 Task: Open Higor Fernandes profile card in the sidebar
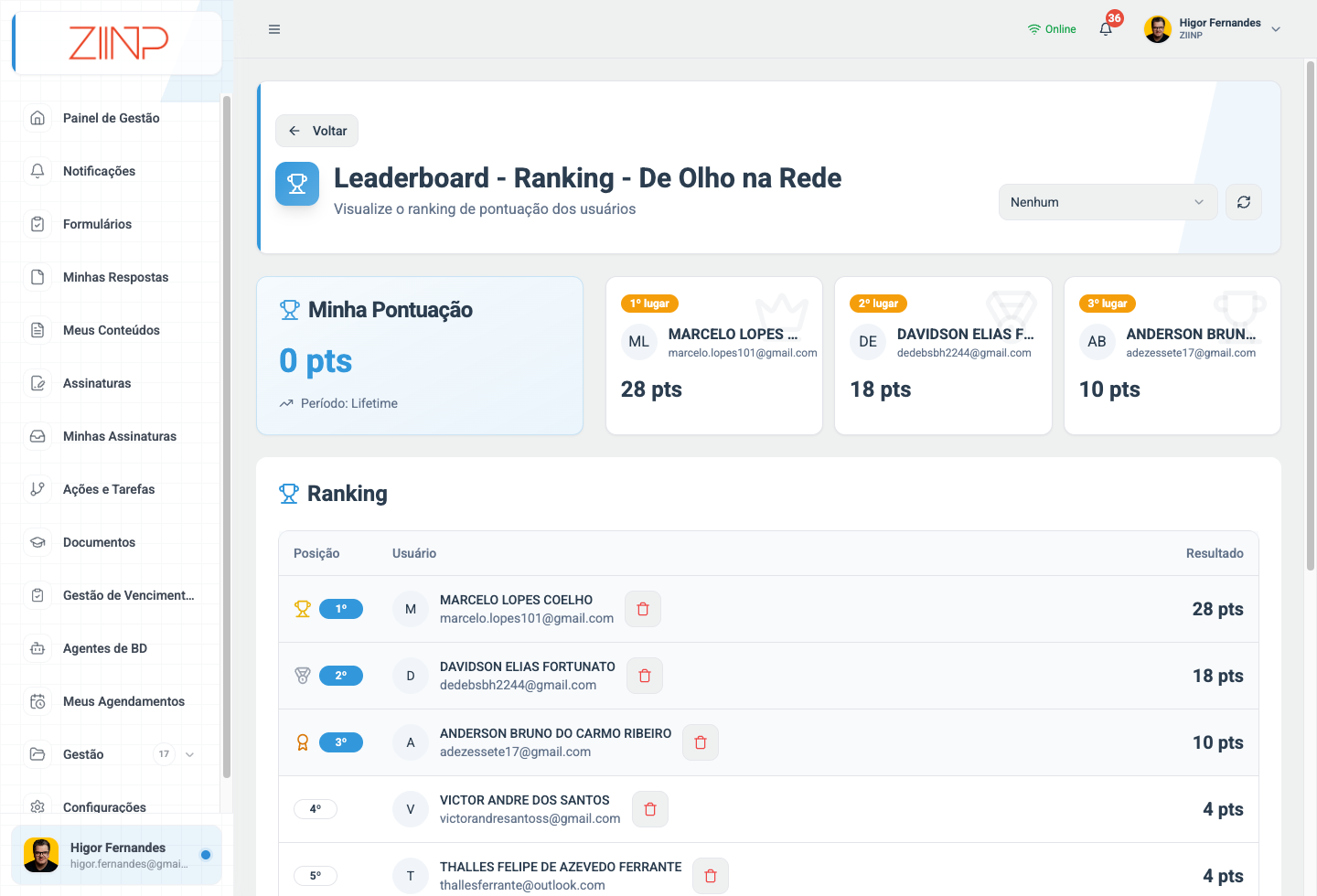116,855
